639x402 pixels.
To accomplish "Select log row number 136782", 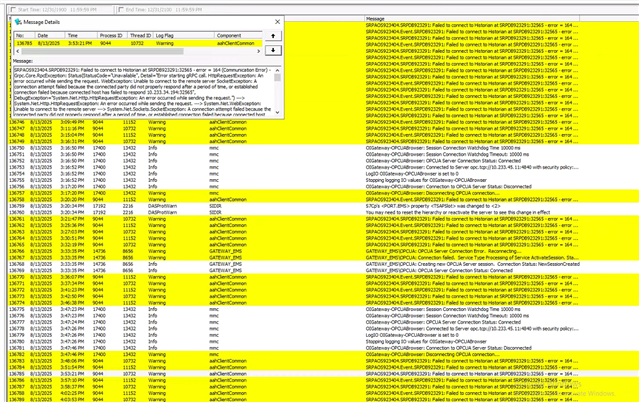I will tap(323, 355).
